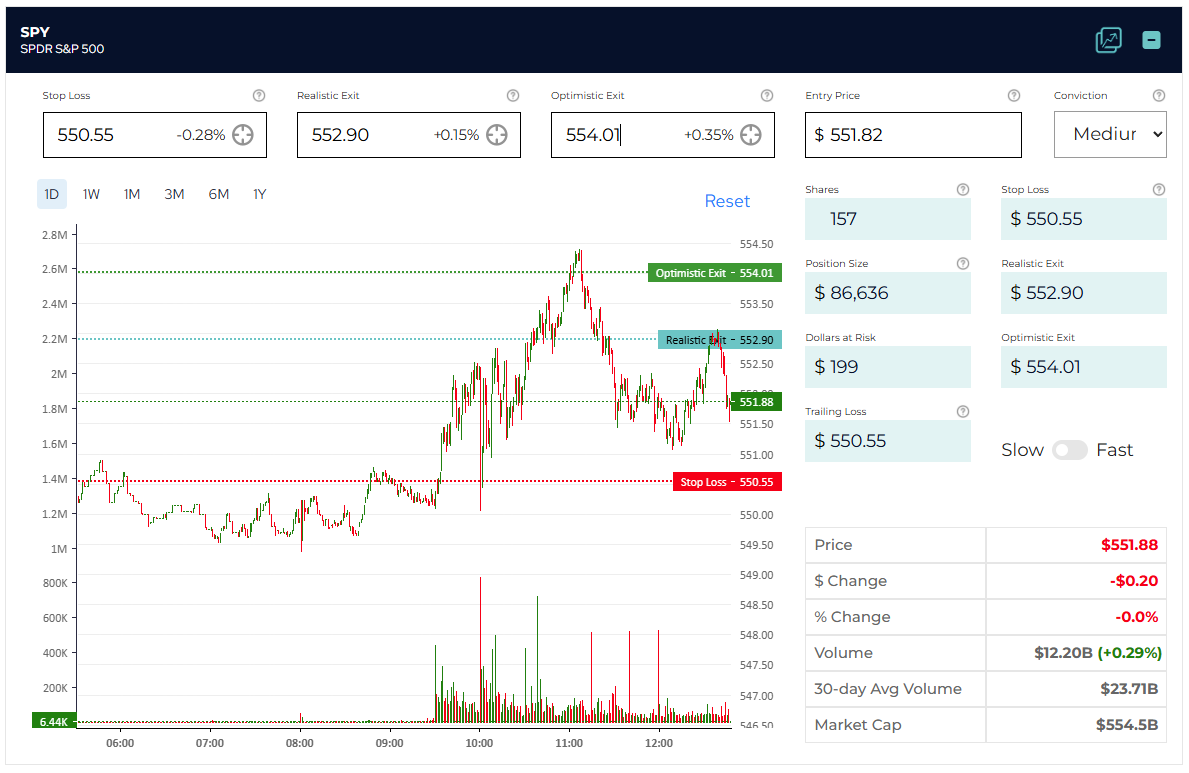Click the Reset chart link
Image resolution: width=1189 pixels, height=773 pixels.
point(727,201)
